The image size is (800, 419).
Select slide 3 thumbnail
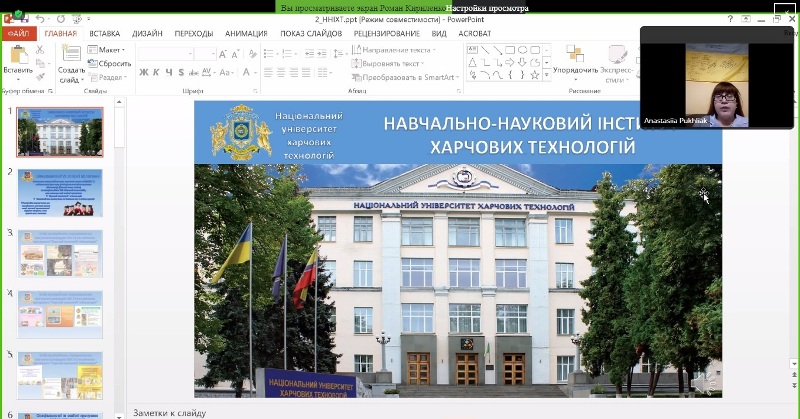[60, 254]
